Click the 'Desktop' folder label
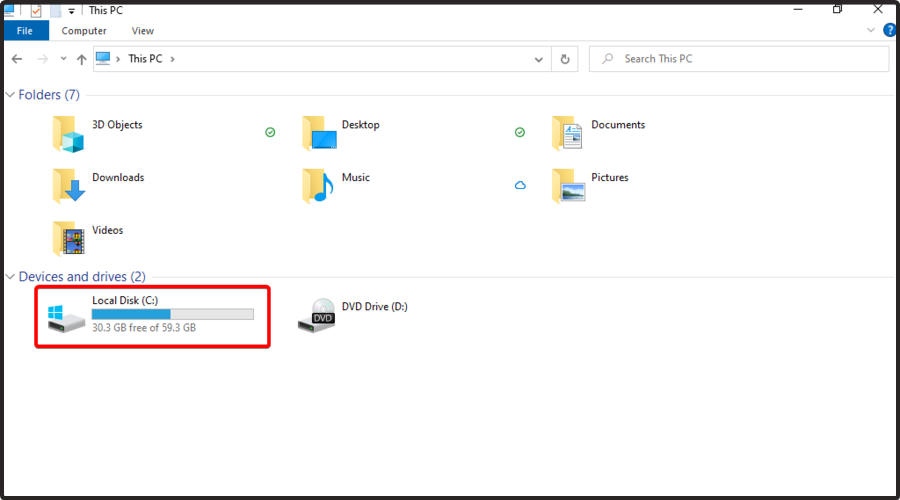The image size is (900, 500). click(x=360, y=125)
